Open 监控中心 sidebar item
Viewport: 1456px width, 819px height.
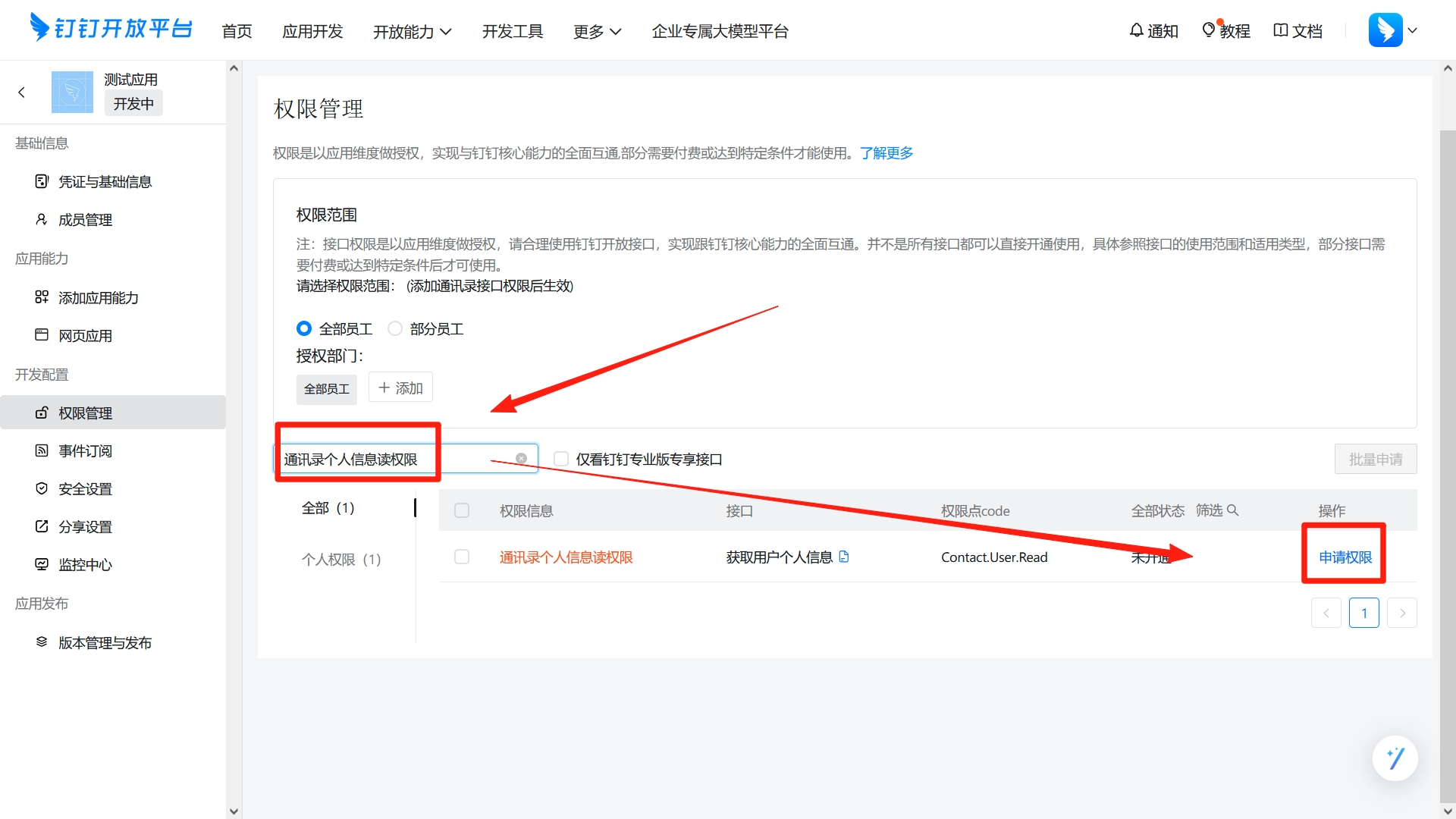click(85, 565)
